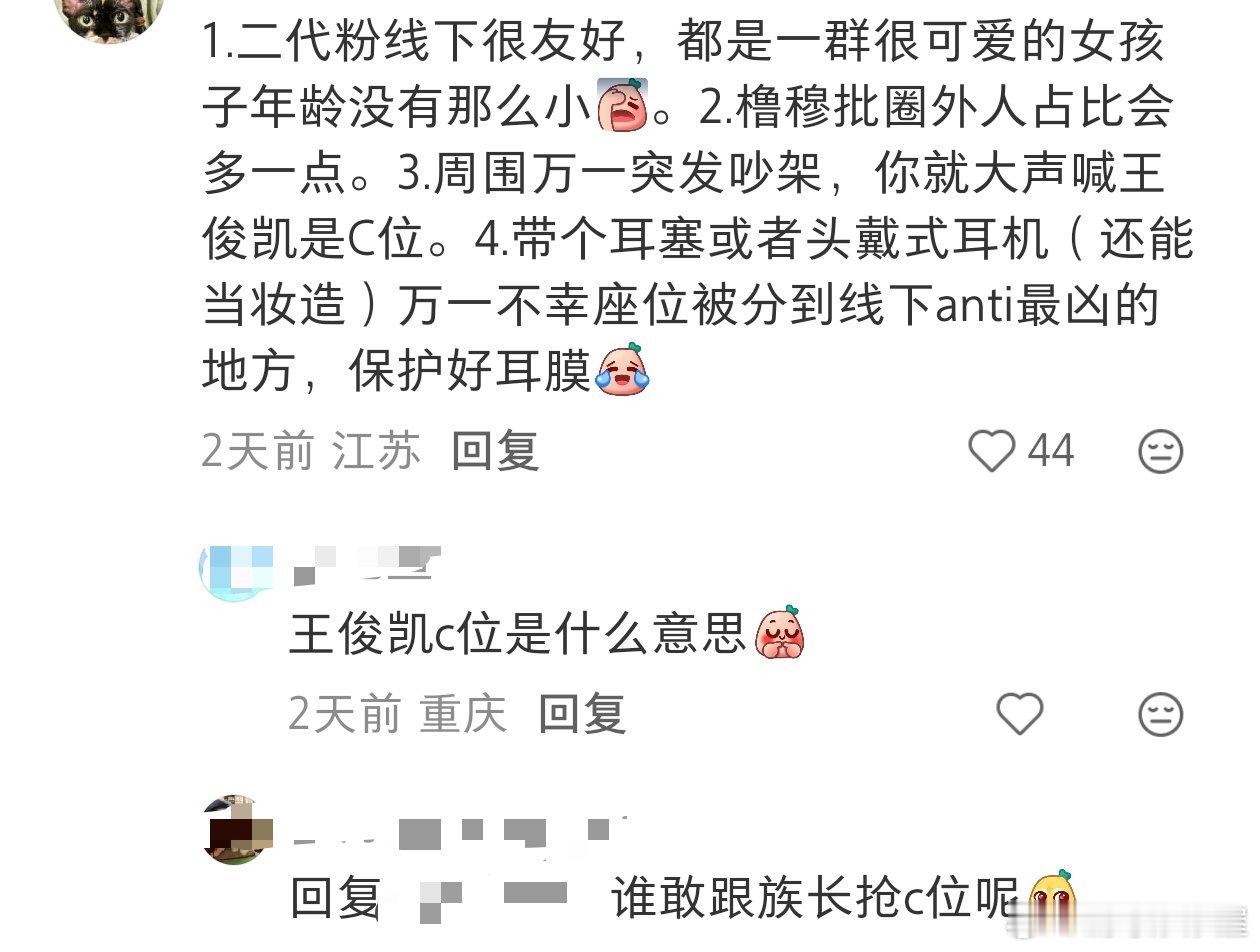
Task: Like the 王俊凯c位是什么意思 reply
Action: 1020,715
